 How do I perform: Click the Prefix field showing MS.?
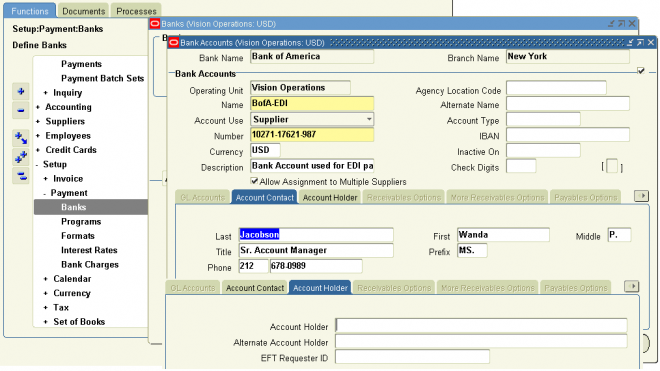tap(472, 250)
